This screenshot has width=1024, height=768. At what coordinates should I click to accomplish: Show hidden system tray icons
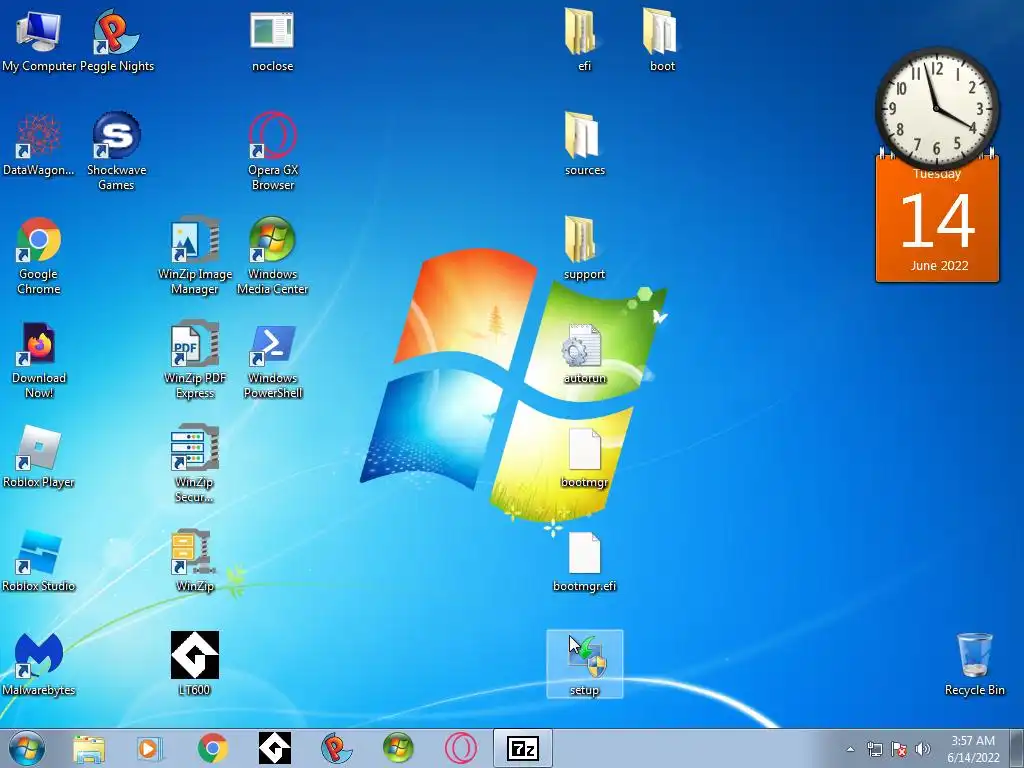(850, 749)
